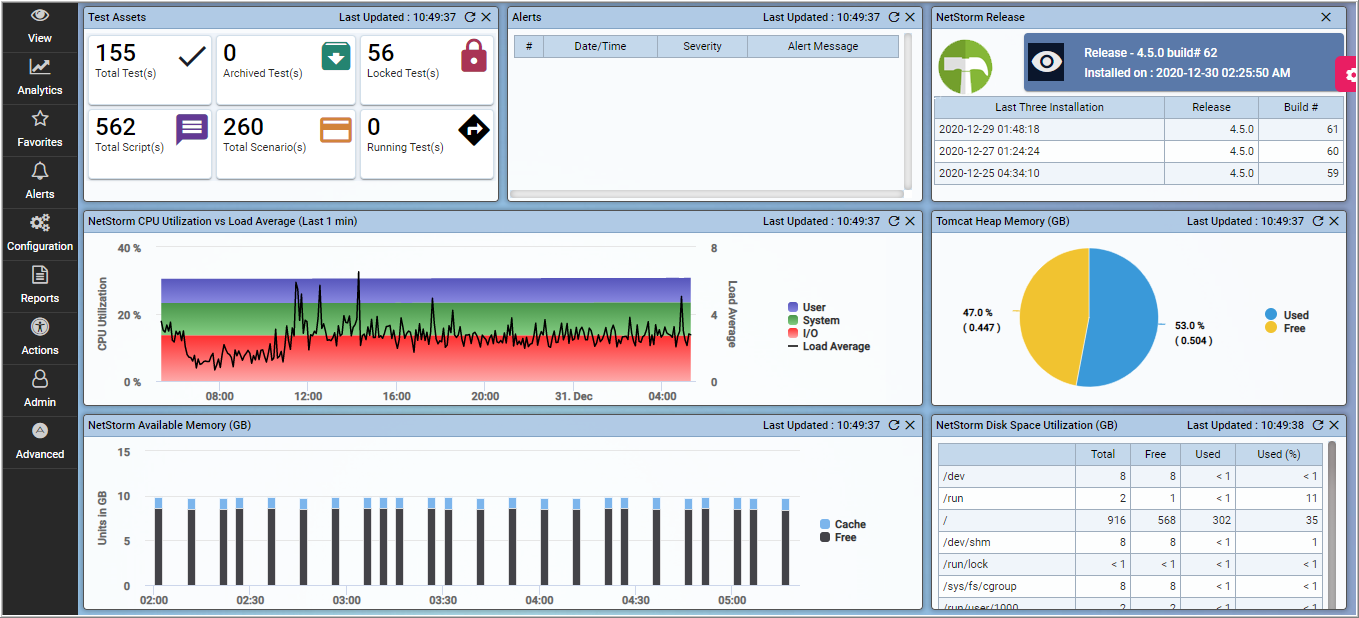This screenshot has width=1359, height=618.
Task: Click the eye icon in release banner
Action: 1047,62
